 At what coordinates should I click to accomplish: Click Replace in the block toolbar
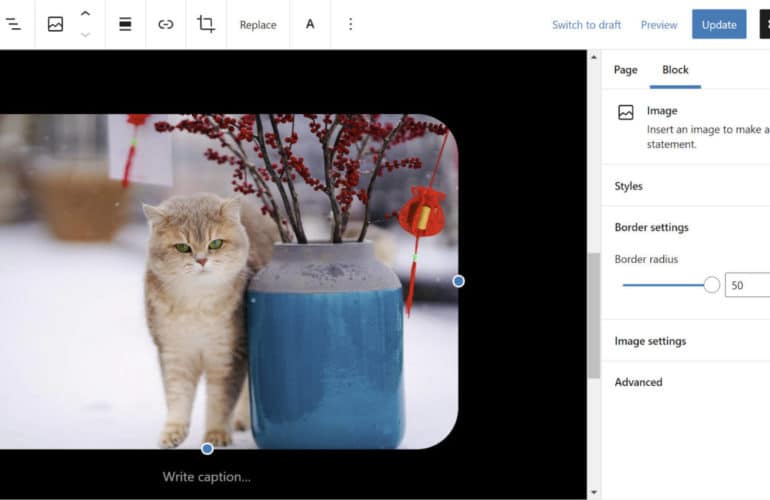pyautogui.click(x=258, y=25)
